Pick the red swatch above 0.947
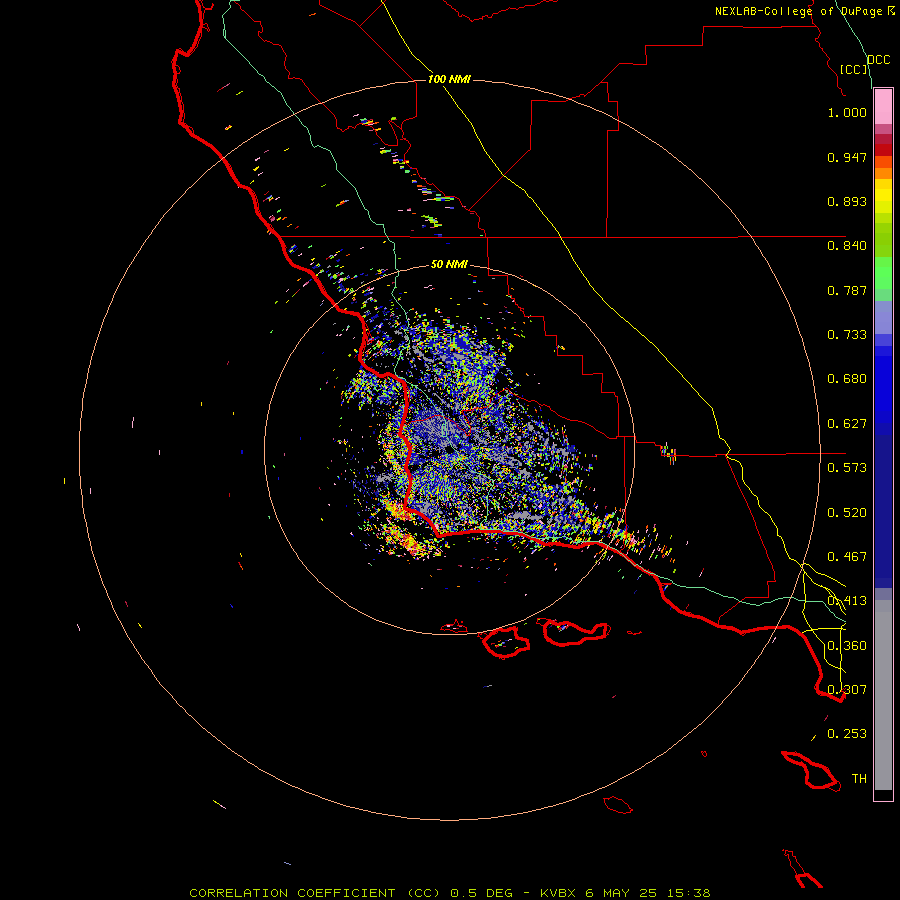The width and height of the screenshot is (900, 900). [x=883, y=150]
